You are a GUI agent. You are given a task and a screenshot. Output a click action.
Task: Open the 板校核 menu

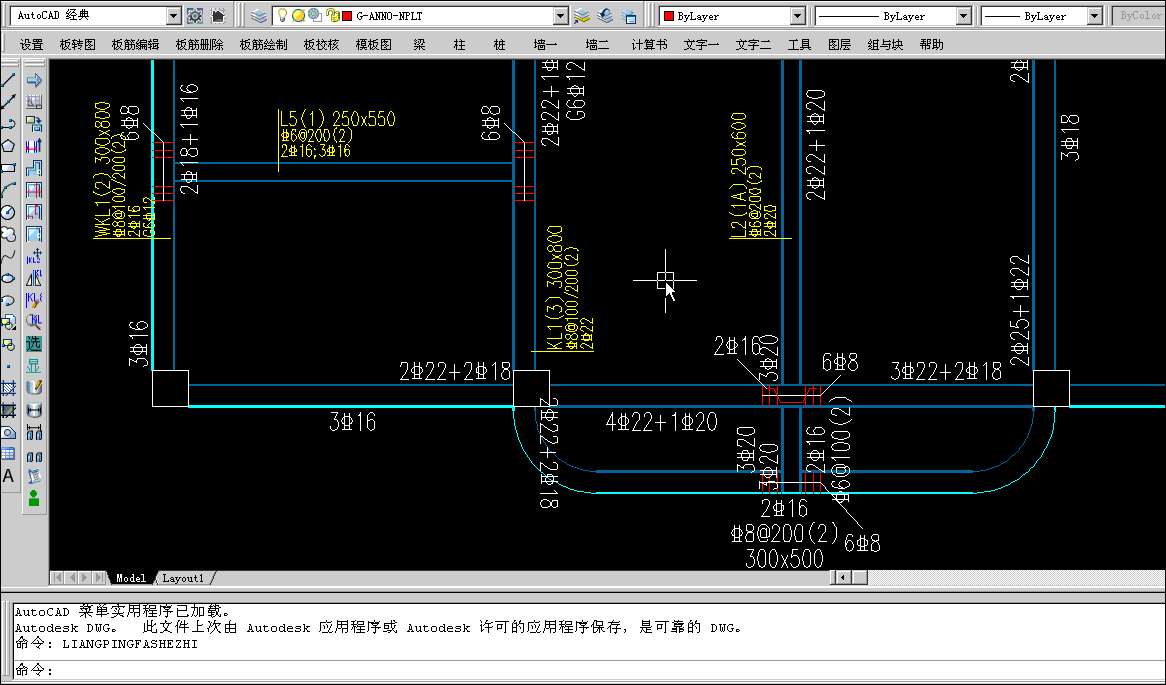tap(321, 45)
